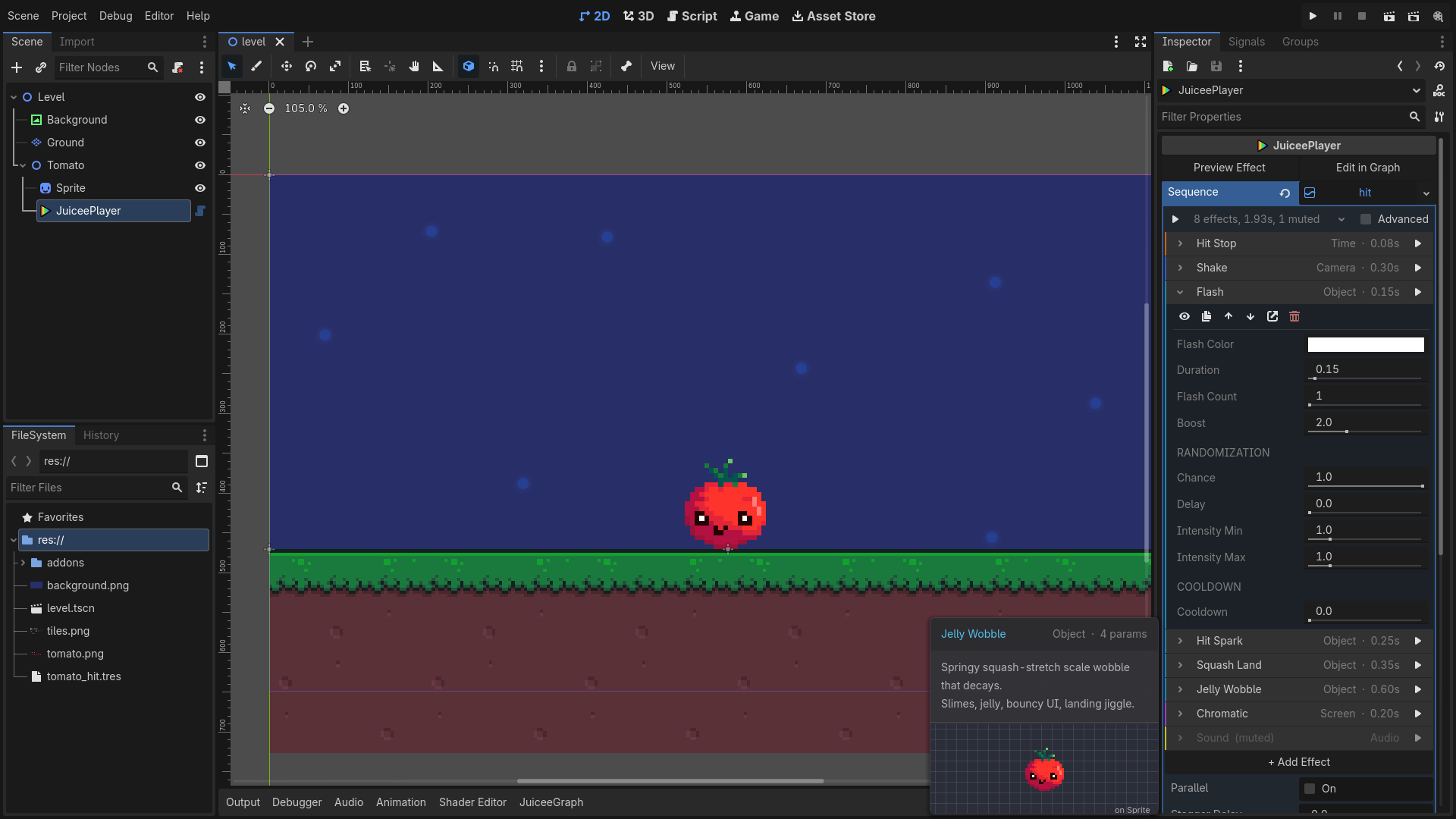Open the script attached to JuiceePlayer
Viewport: 1456px width, 819px height.
[x=200, y=211]
